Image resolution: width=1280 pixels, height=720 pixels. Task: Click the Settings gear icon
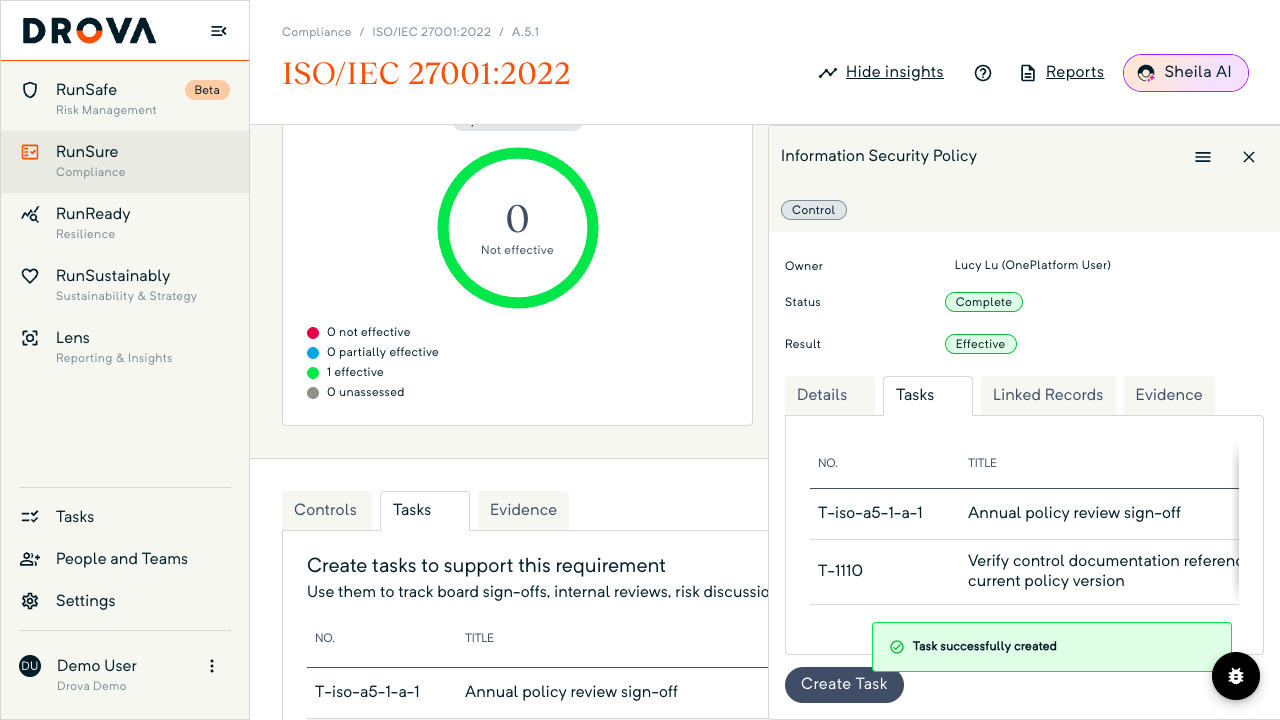pyautogui.click(x=30, y=601)
